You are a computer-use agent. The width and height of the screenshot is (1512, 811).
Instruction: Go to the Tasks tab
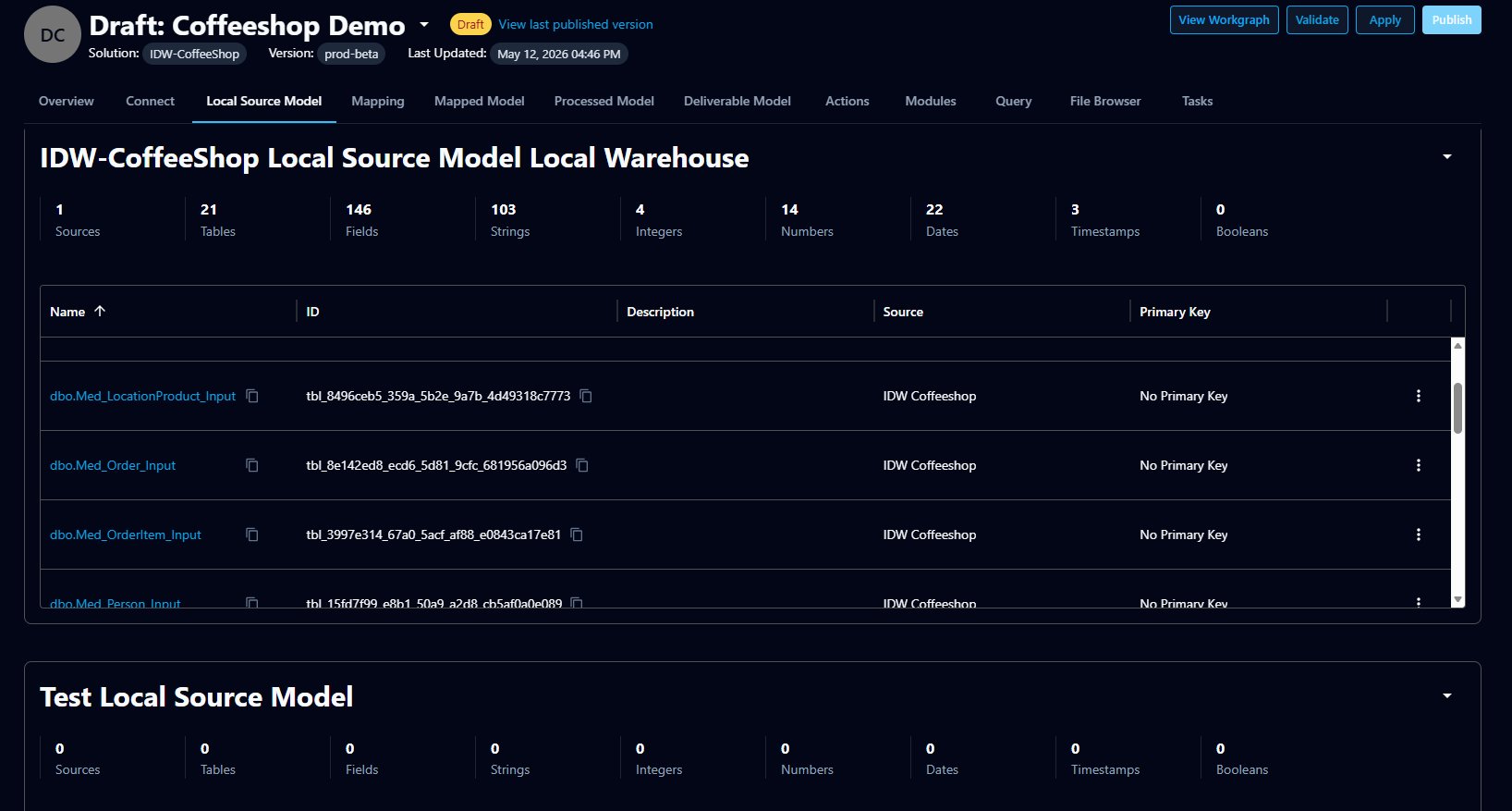click(x=1197, y=101)
